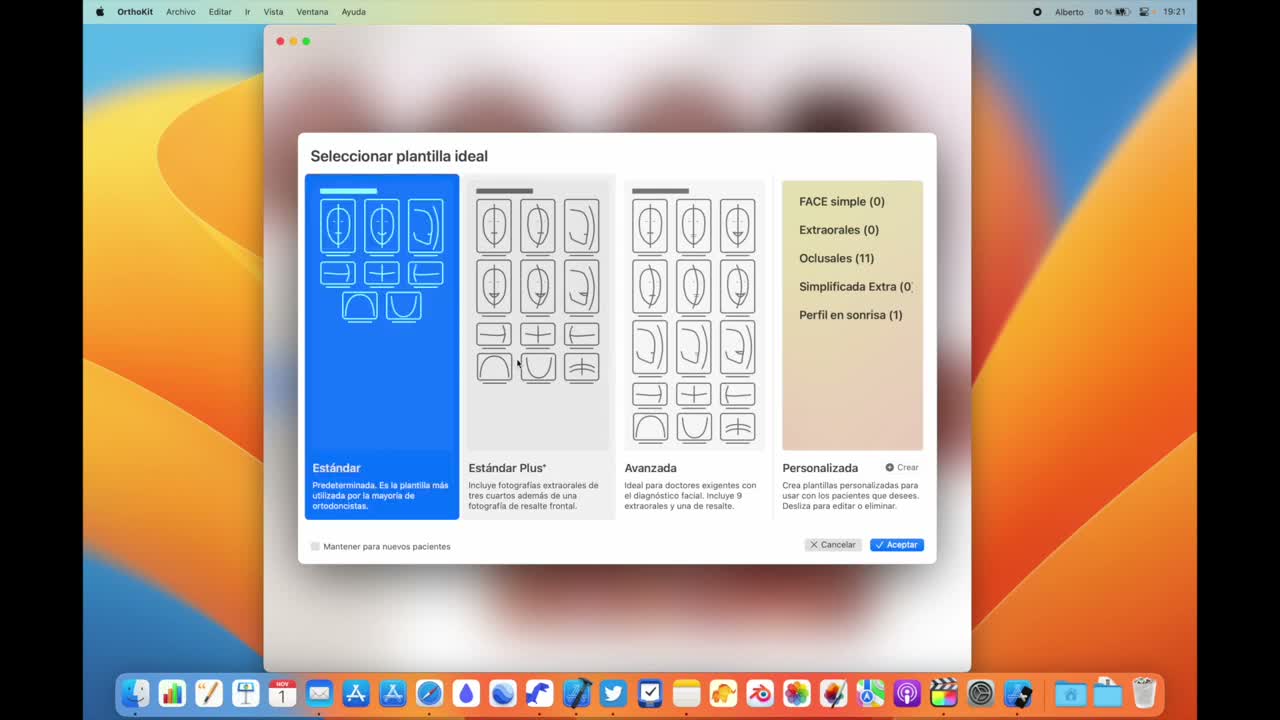Choose the Avanzada template card
The width and height of the screenshot is (1280, 720).
tap(694, 346)
